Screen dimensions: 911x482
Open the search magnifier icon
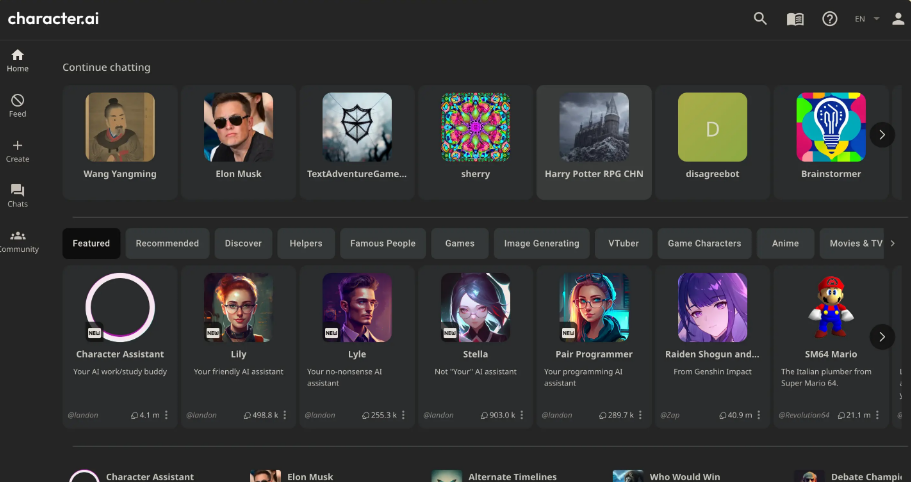(760, 19)
